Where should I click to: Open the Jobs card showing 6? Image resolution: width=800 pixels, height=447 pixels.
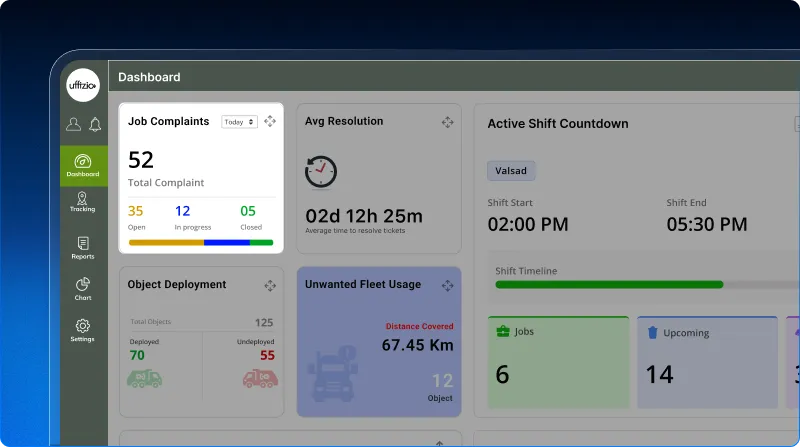point(558,362)
